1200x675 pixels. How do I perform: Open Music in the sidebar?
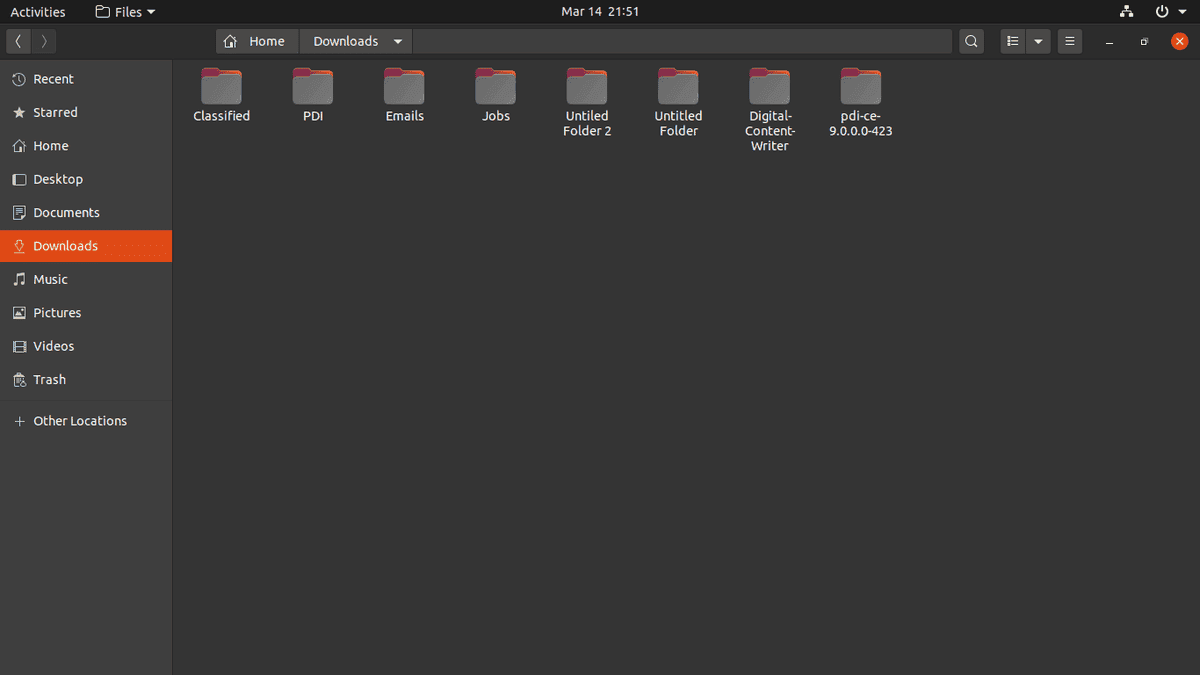[86, 279]
